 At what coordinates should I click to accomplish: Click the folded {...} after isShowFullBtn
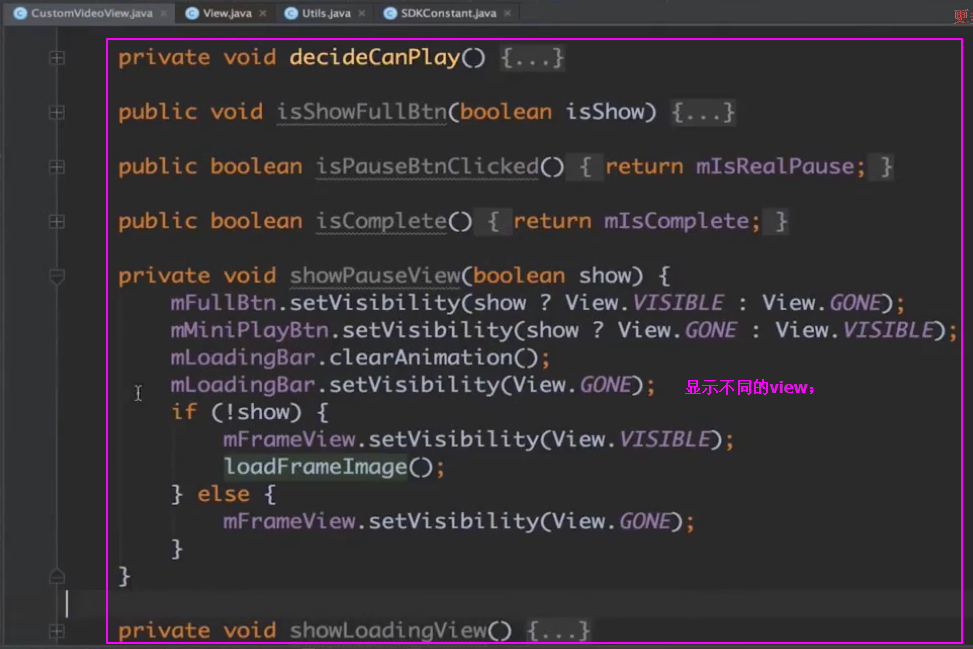[x=703, y=112]
